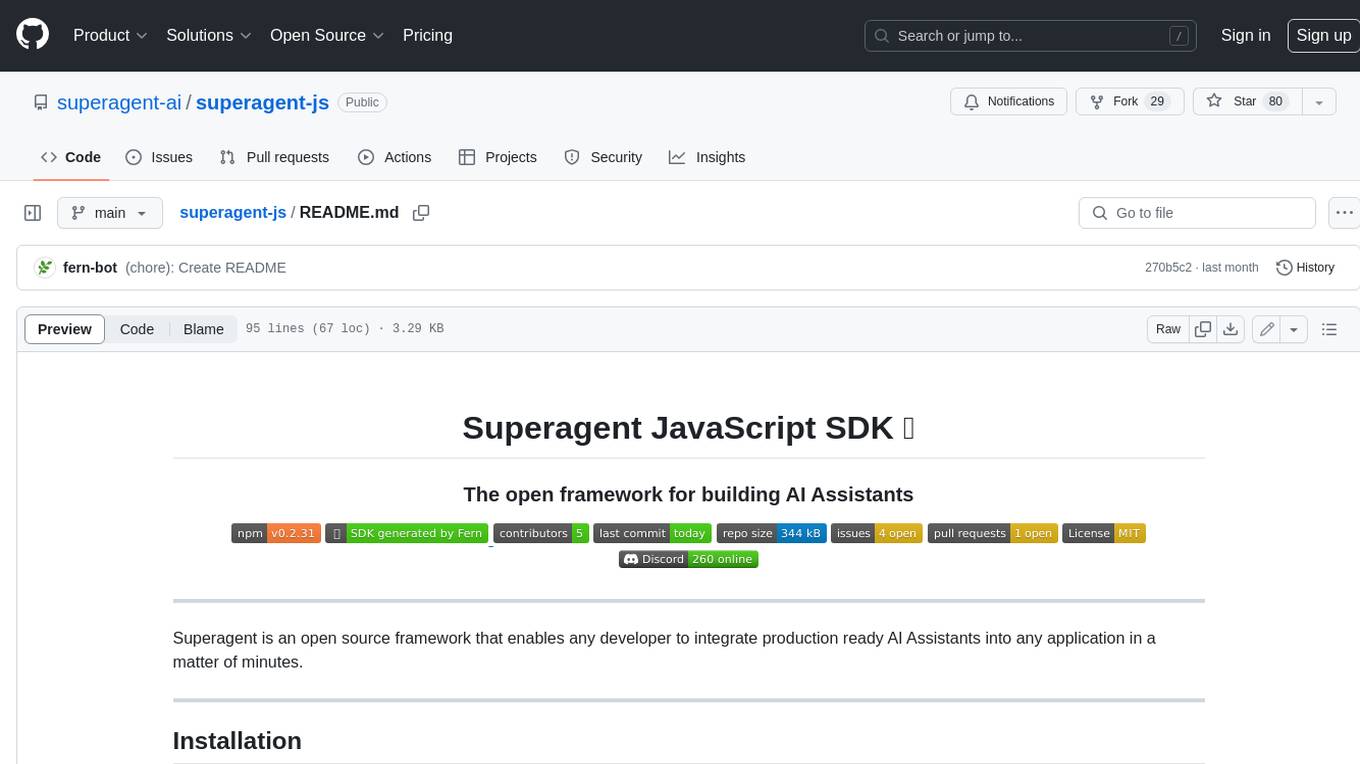Click the issues 4 open badge
This screenshot has width=1360, height=764.
pos(877,533)
